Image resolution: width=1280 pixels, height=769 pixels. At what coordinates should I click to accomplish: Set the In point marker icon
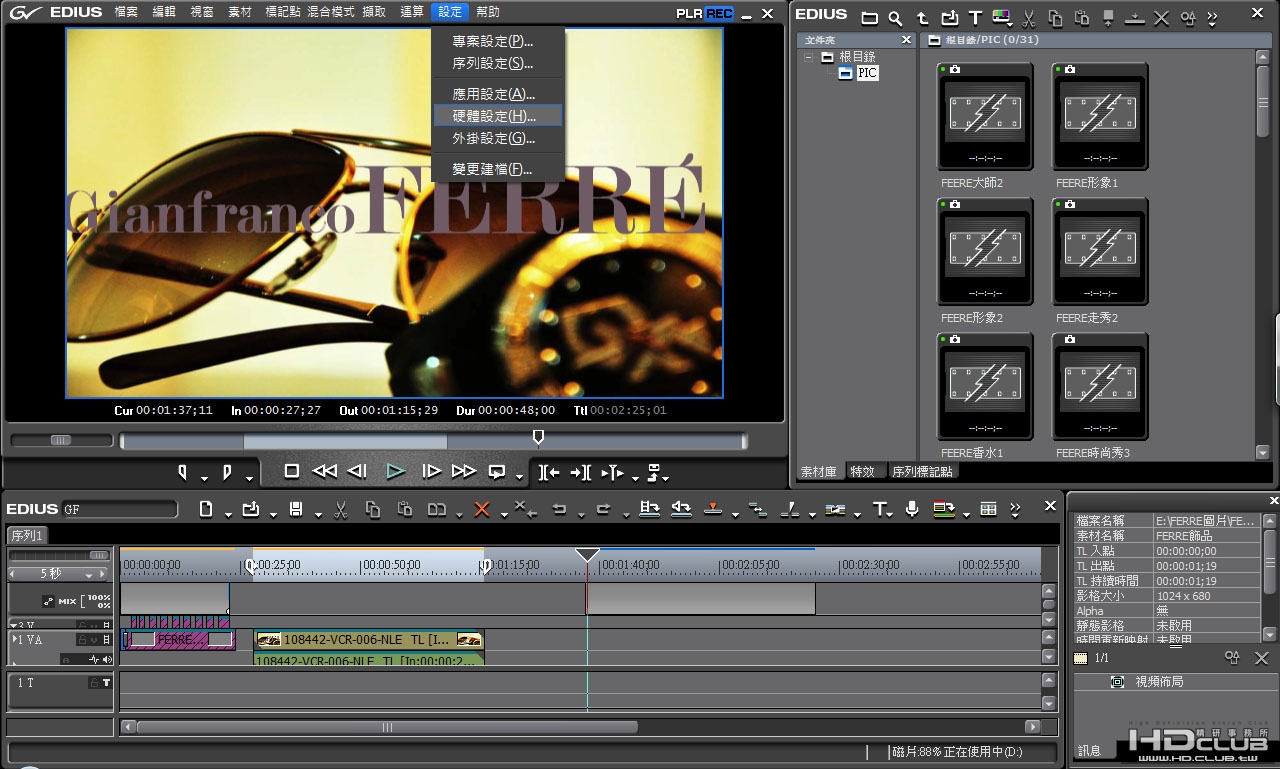183,472
